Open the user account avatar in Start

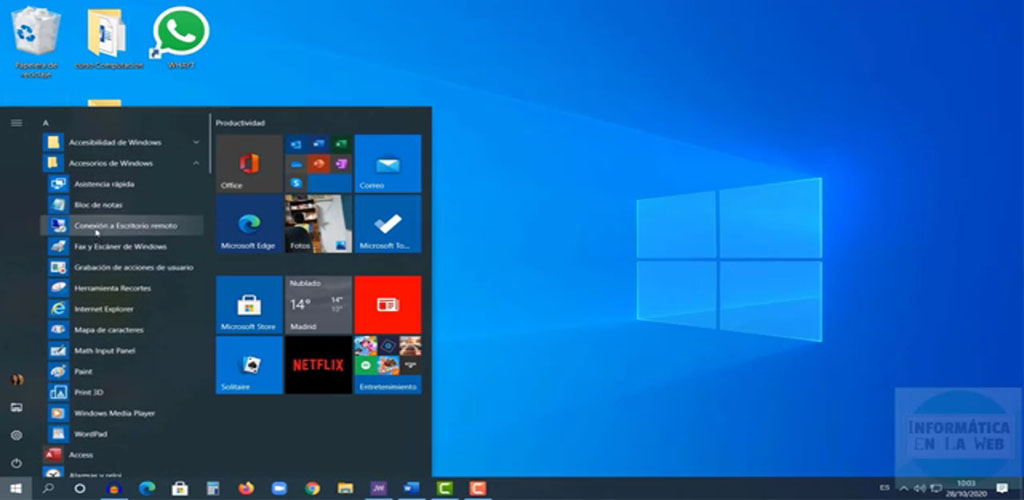point(17,379)
